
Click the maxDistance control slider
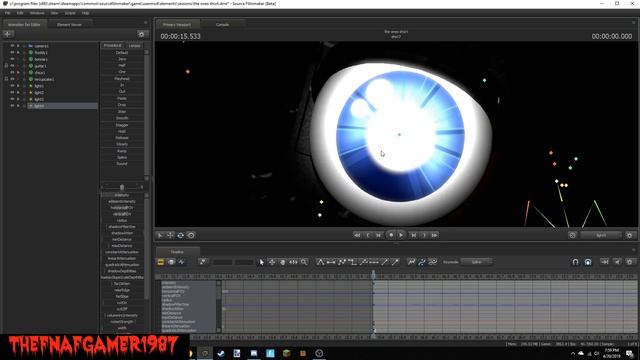(122, 246)
